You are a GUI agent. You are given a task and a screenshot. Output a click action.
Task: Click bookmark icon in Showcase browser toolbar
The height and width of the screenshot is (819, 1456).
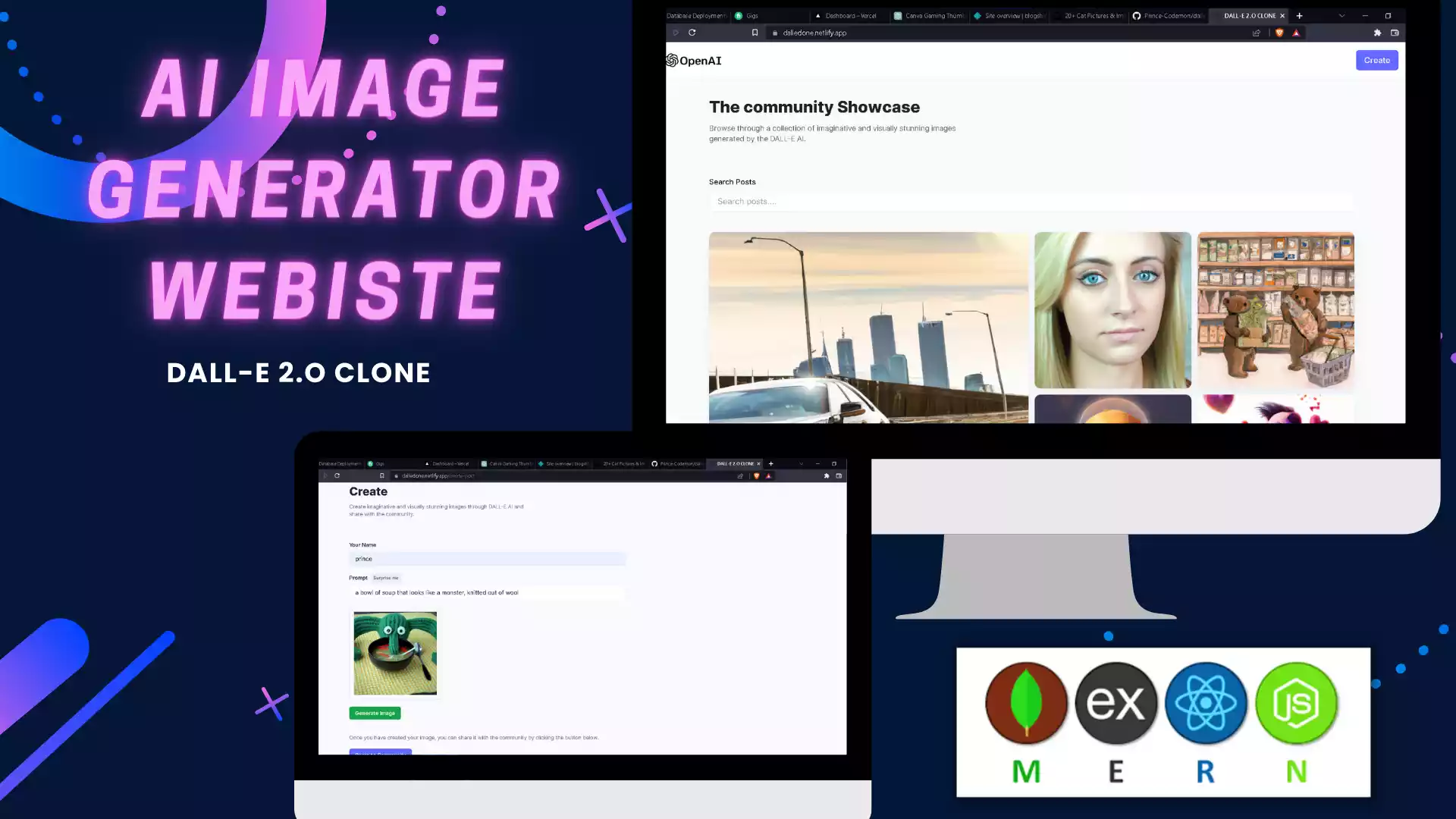[755, 33]
